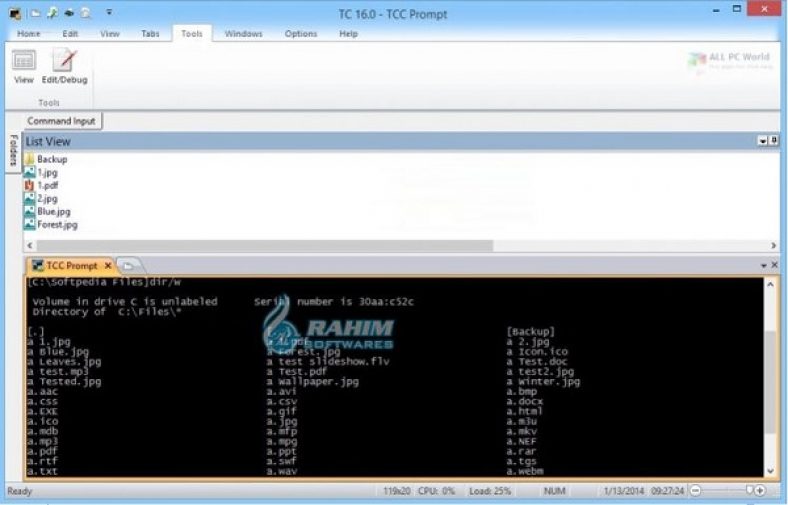The width and height of the screenshot is (788, 505).
Task: Close the TCC Prompt tab
Action: (108, 265)
